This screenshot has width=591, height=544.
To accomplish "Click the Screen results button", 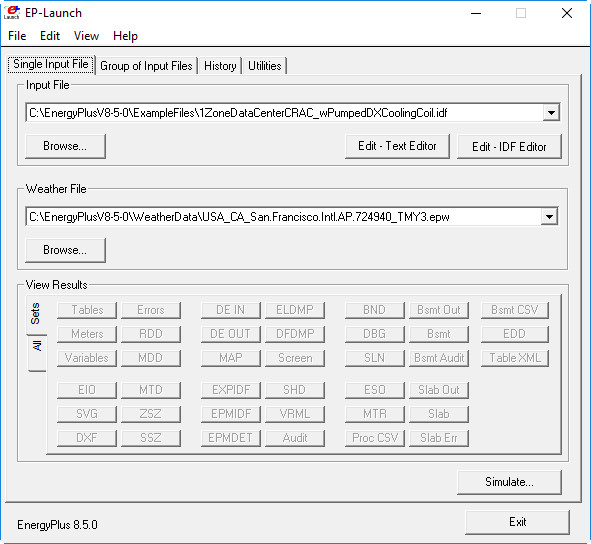I will pyautogui.click(x=295, y=358).
